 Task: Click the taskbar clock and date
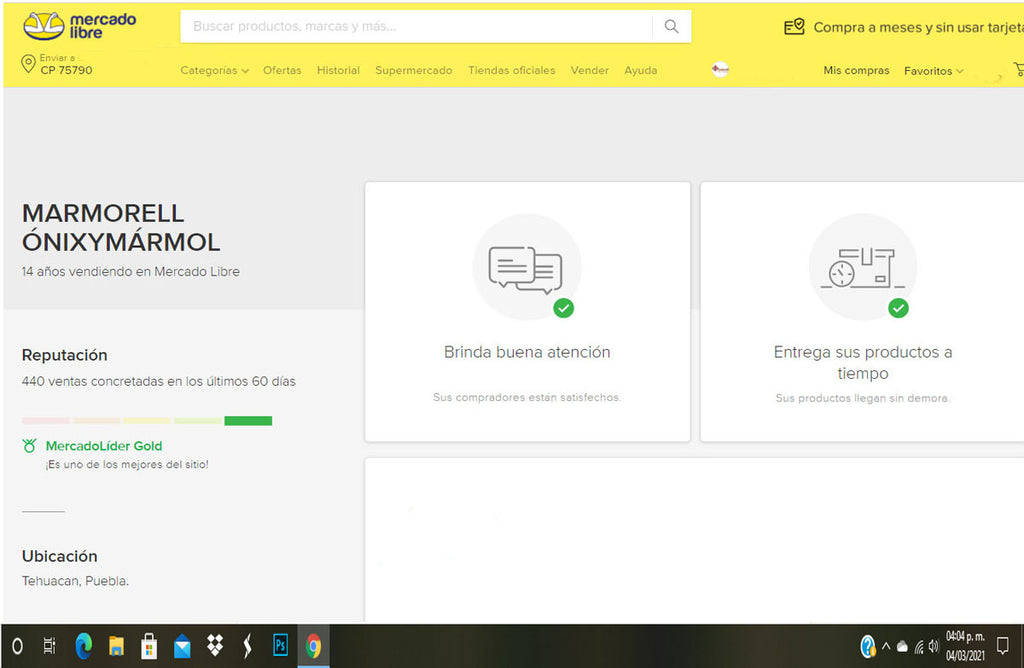pos(965,646)
